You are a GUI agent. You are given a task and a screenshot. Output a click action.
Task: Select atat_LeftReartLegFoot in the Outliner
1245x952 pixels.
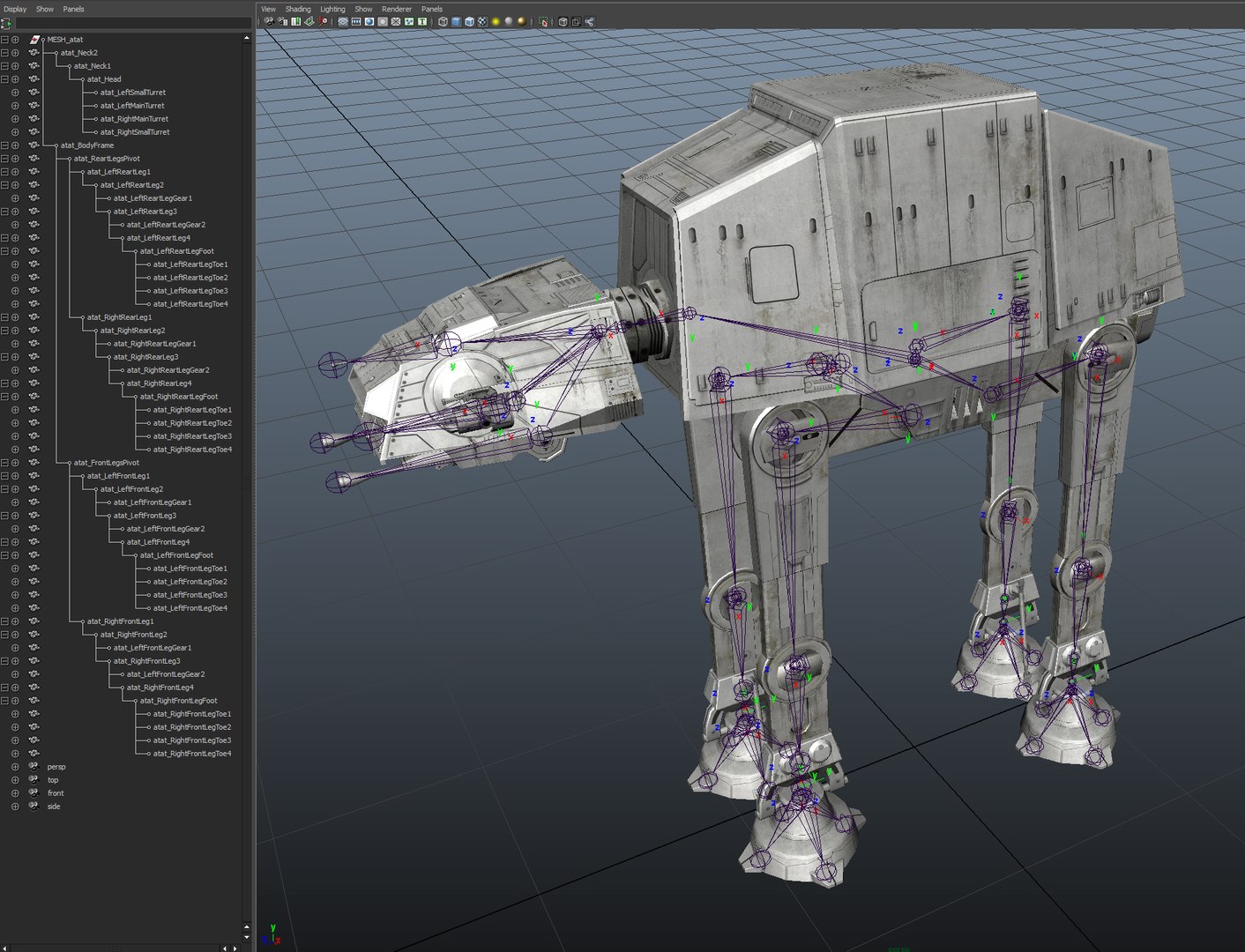pos(176,251)
